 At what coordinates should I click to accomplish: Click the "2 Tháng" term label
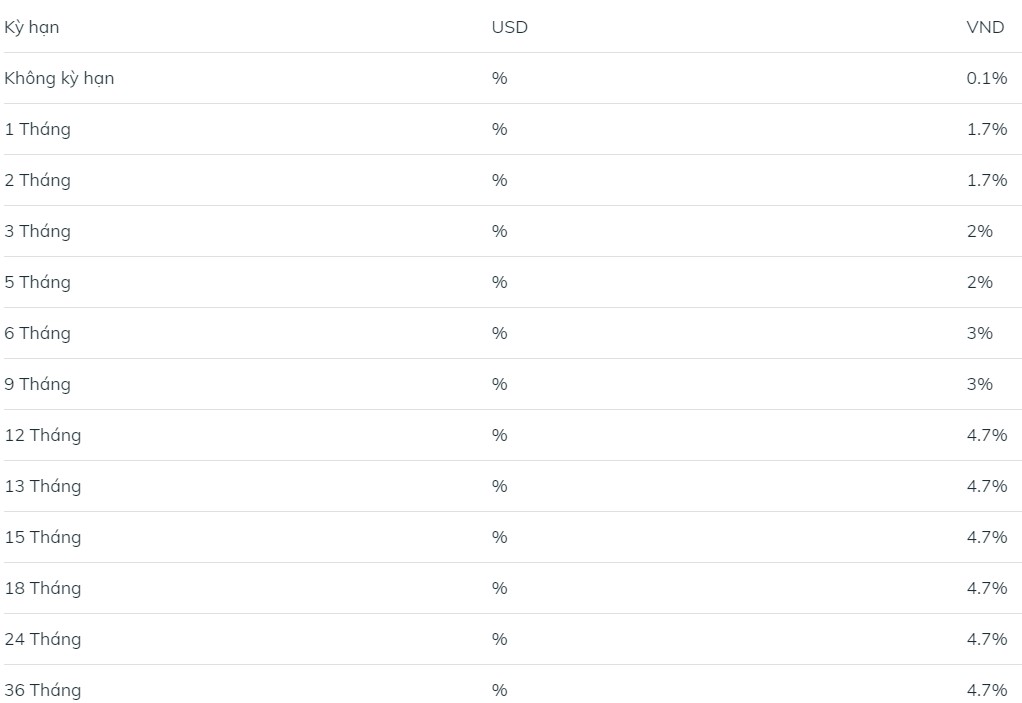point(38,180)
